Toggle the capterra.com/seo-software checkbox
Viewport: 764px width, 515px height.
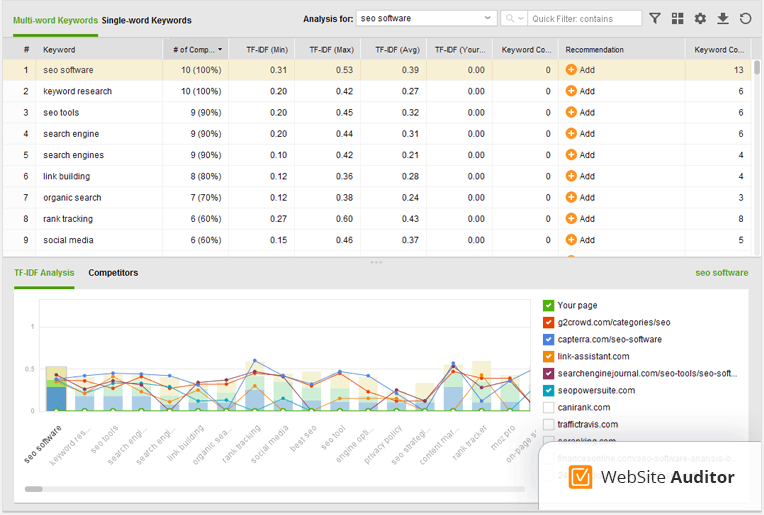(548, 339)
